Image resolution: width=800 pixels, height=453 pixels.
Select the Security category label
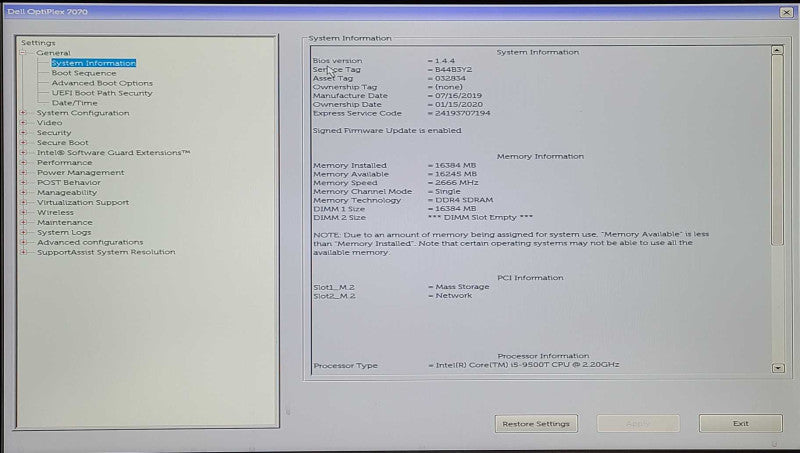click(x=54, y=133)
